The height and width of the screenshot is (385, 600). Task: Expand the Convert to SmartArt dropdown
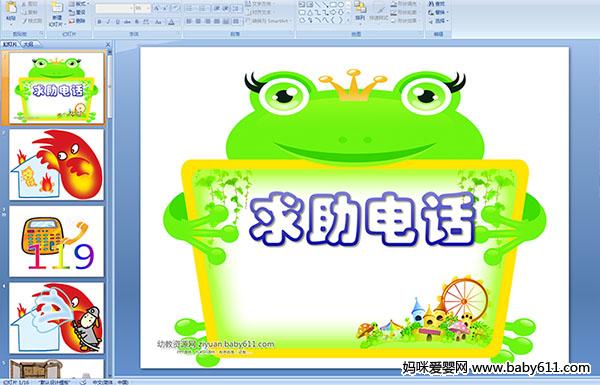click(x=292, y=21)
